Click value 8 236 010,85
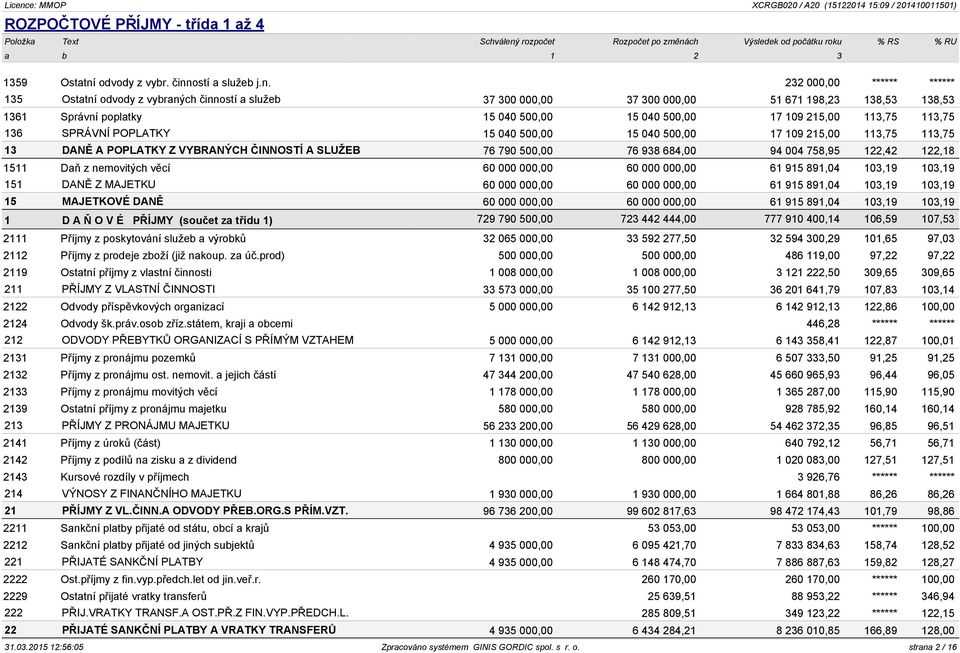The height and width of the screenshot is (653, 960). (808, 630)
